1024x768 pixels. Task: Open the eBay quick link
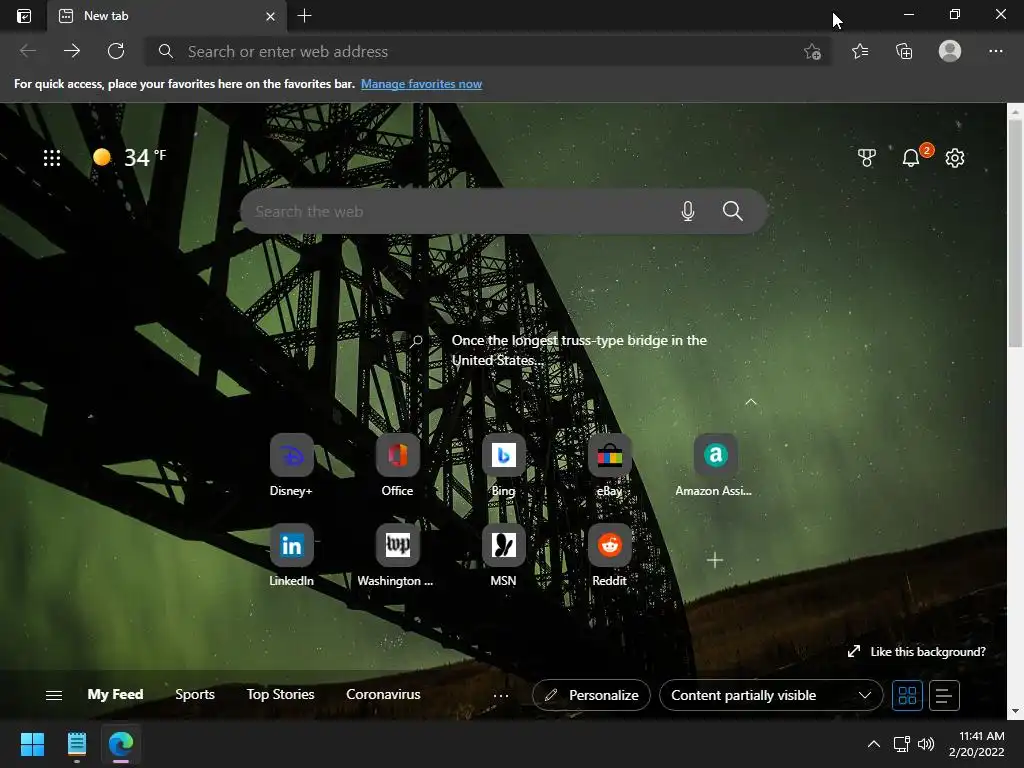609,465
